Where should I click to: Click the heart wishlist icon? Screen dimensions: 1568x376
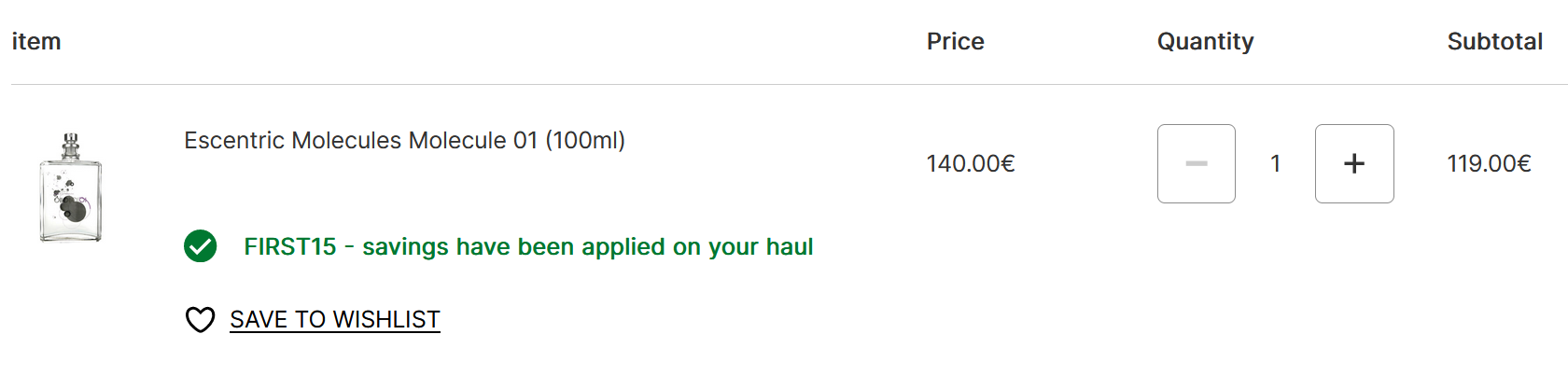point(200,320)
